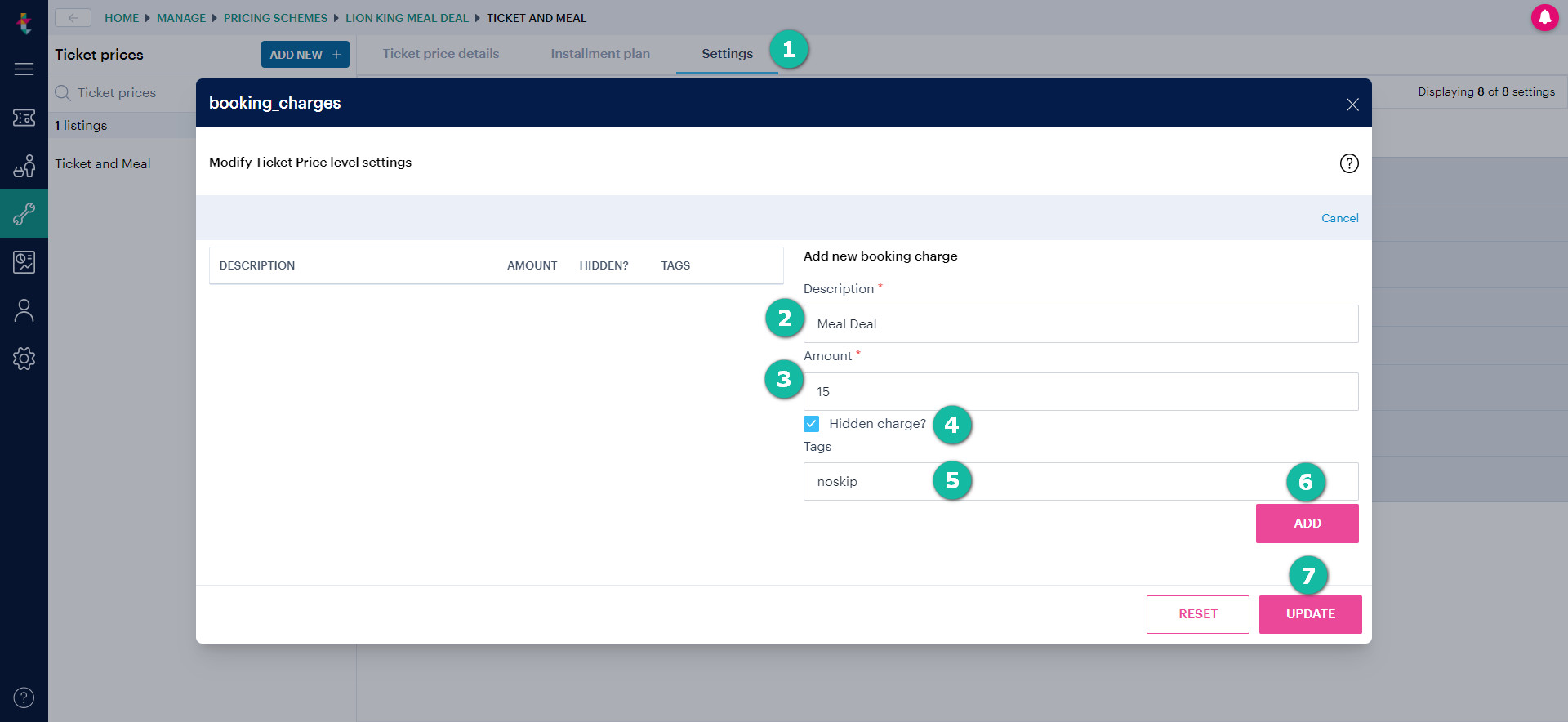Click 'Displaying 8 of 8 settings' text
The image size is (1568, 722).
pos(1486,92)
